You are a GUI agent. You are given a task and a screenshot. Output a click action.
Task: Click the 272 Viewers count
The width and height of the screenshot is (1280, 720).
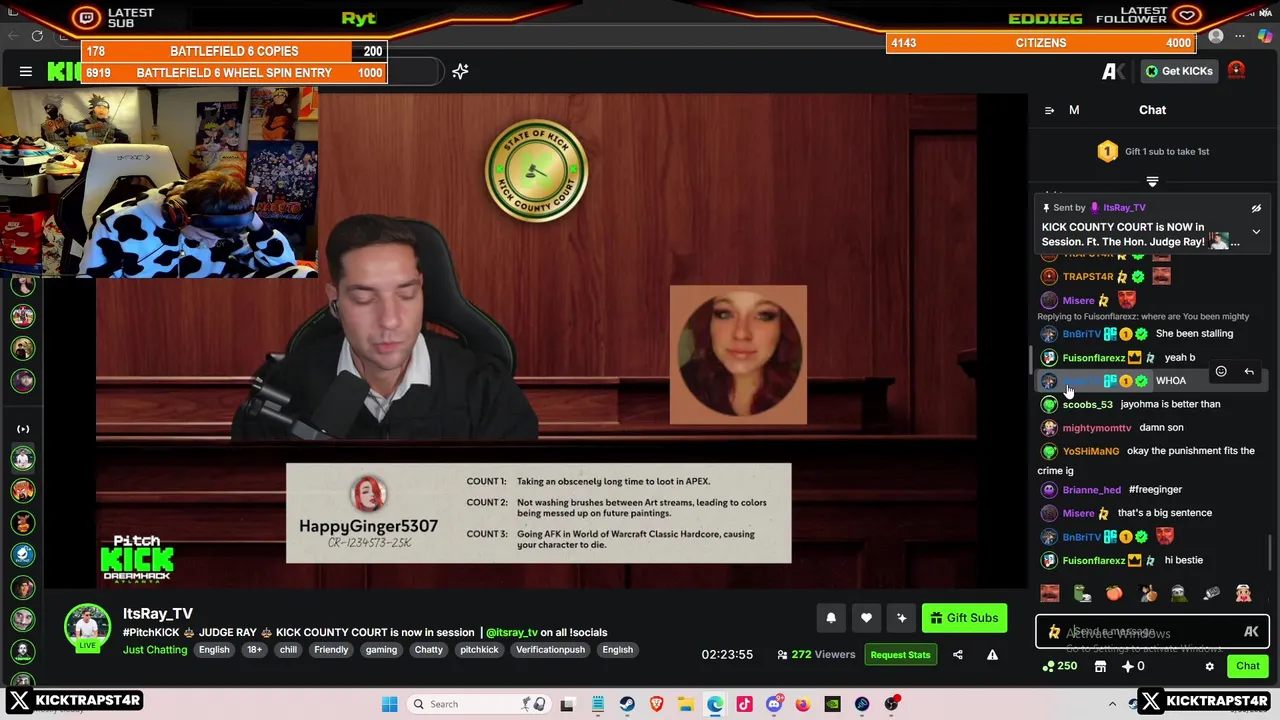coord(816,655)
